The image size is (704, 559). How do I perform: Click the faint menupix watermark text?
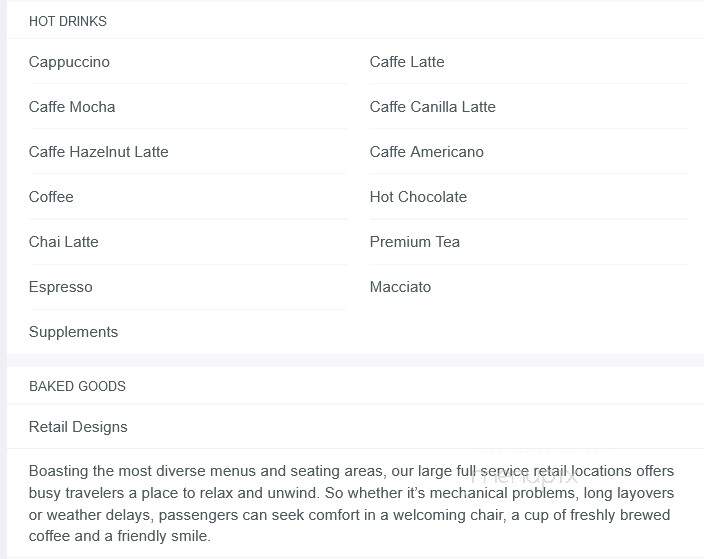click(524, 476)
